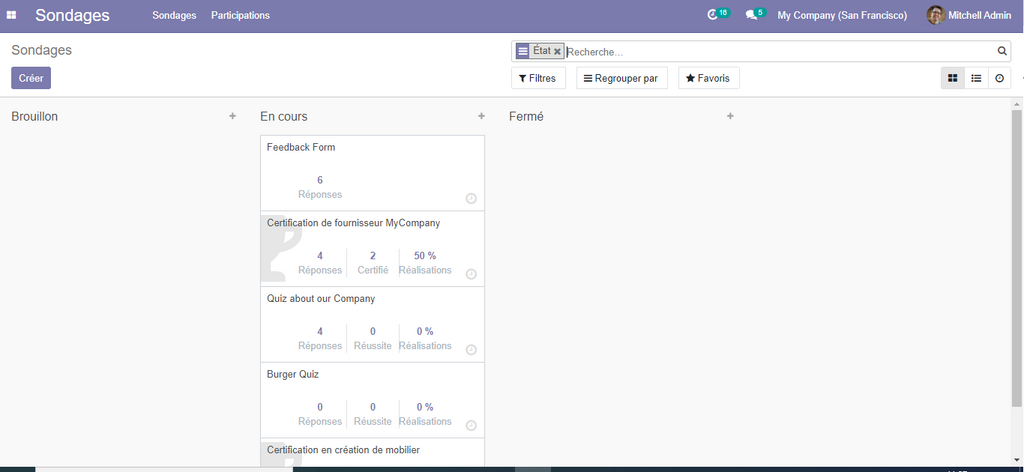Click the Créer button
1024x472 pixels.
(x=31, y=78)
